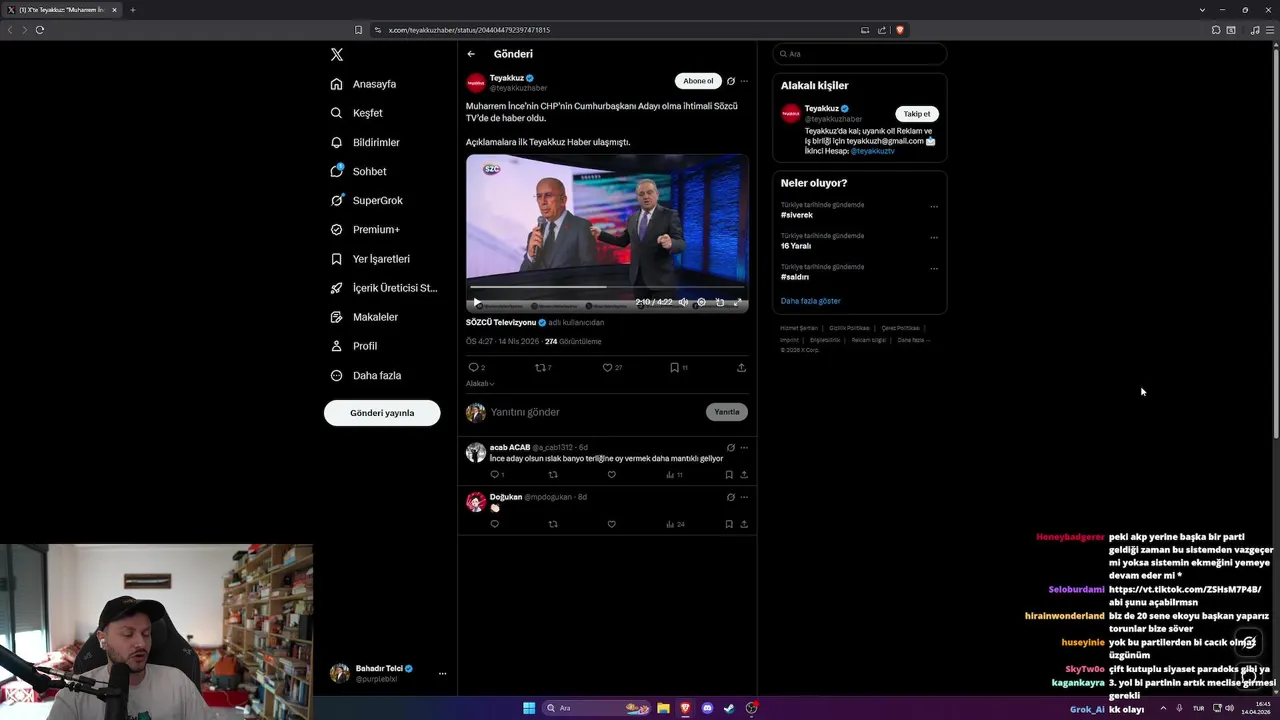Image resolution: width=1280 pixels, height=720 pixels.
Task: Open the #siverek trending topic
Action: point(797,215)
